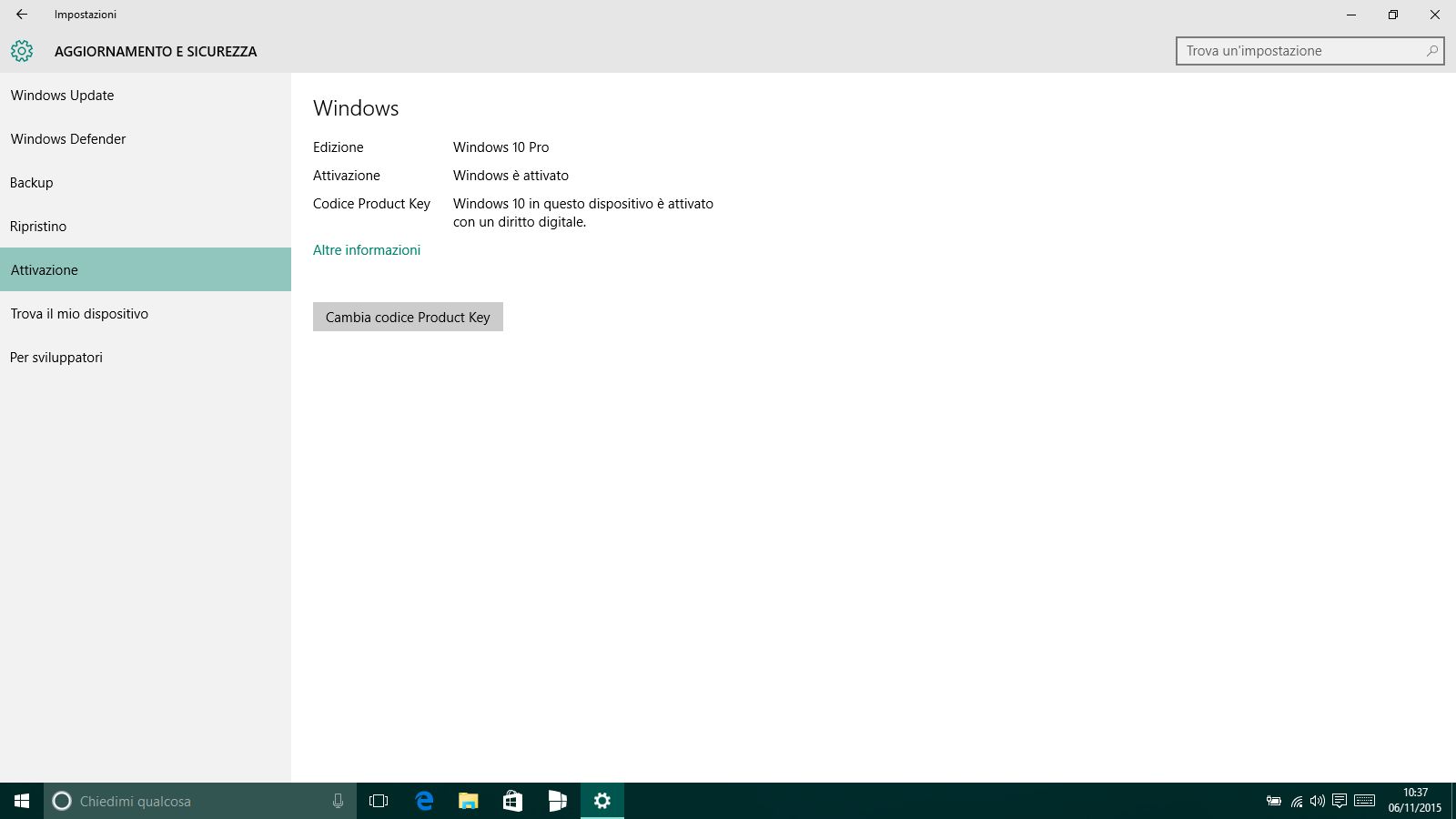Open the Per sviluppatori section
The width and height of the screenshot is (1456, 819).
coord(146,358)
